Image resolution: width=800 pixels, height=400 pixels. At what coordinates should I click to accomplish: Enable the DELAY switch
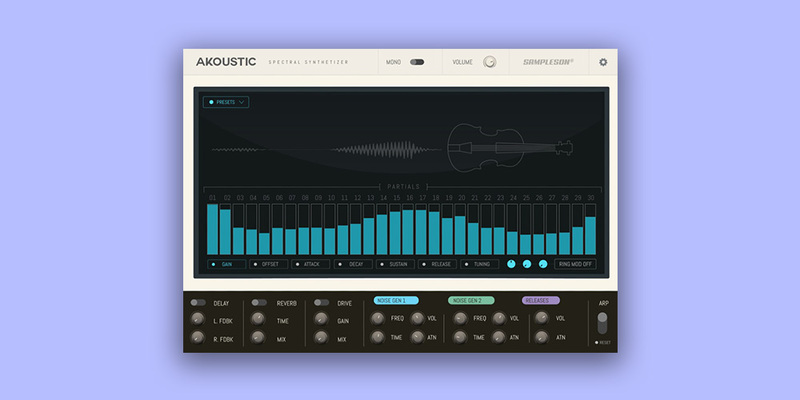pos(198,303)
